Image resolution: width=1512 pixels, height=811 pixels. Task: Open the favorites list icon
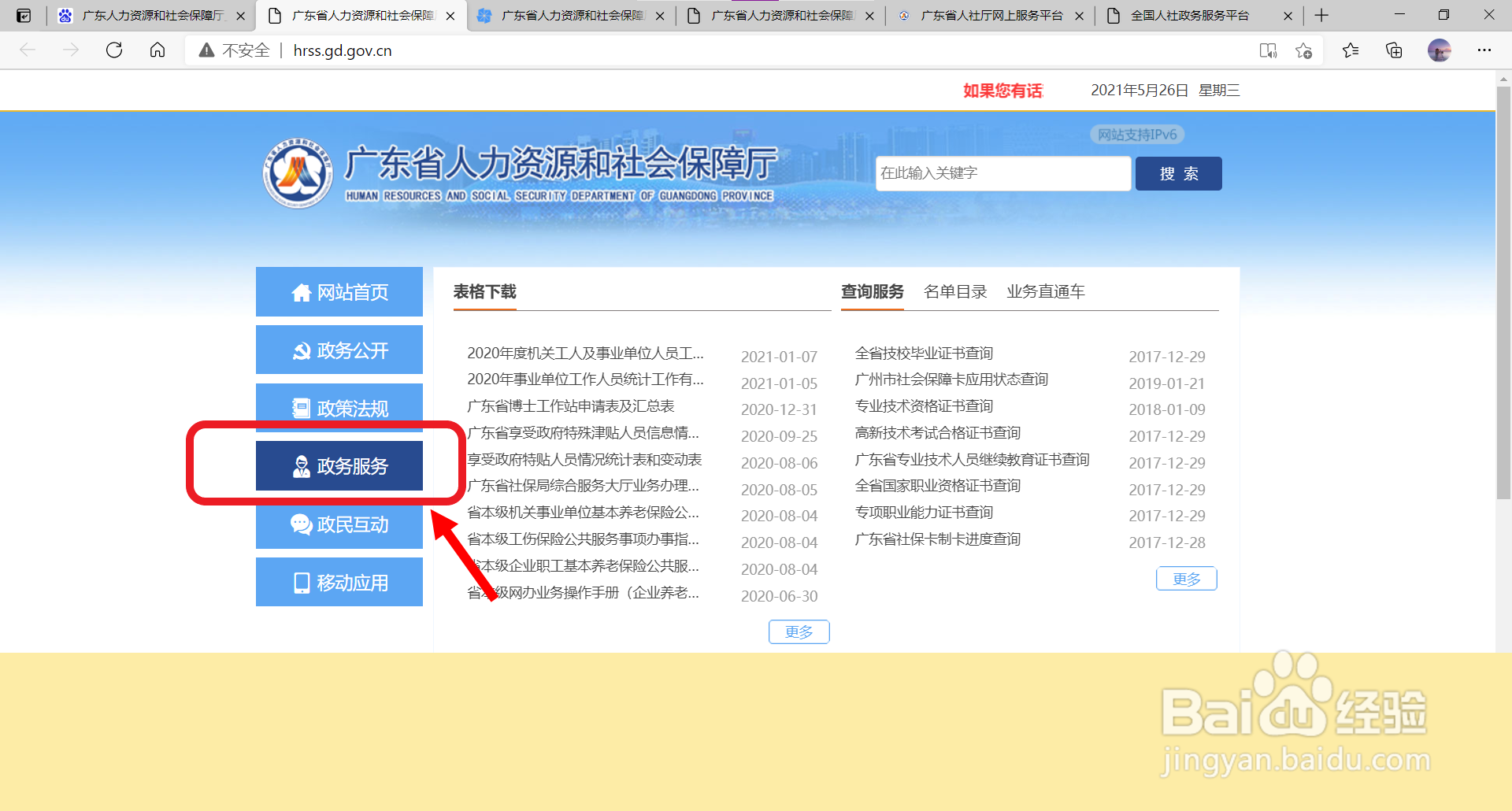[1351, 50]
